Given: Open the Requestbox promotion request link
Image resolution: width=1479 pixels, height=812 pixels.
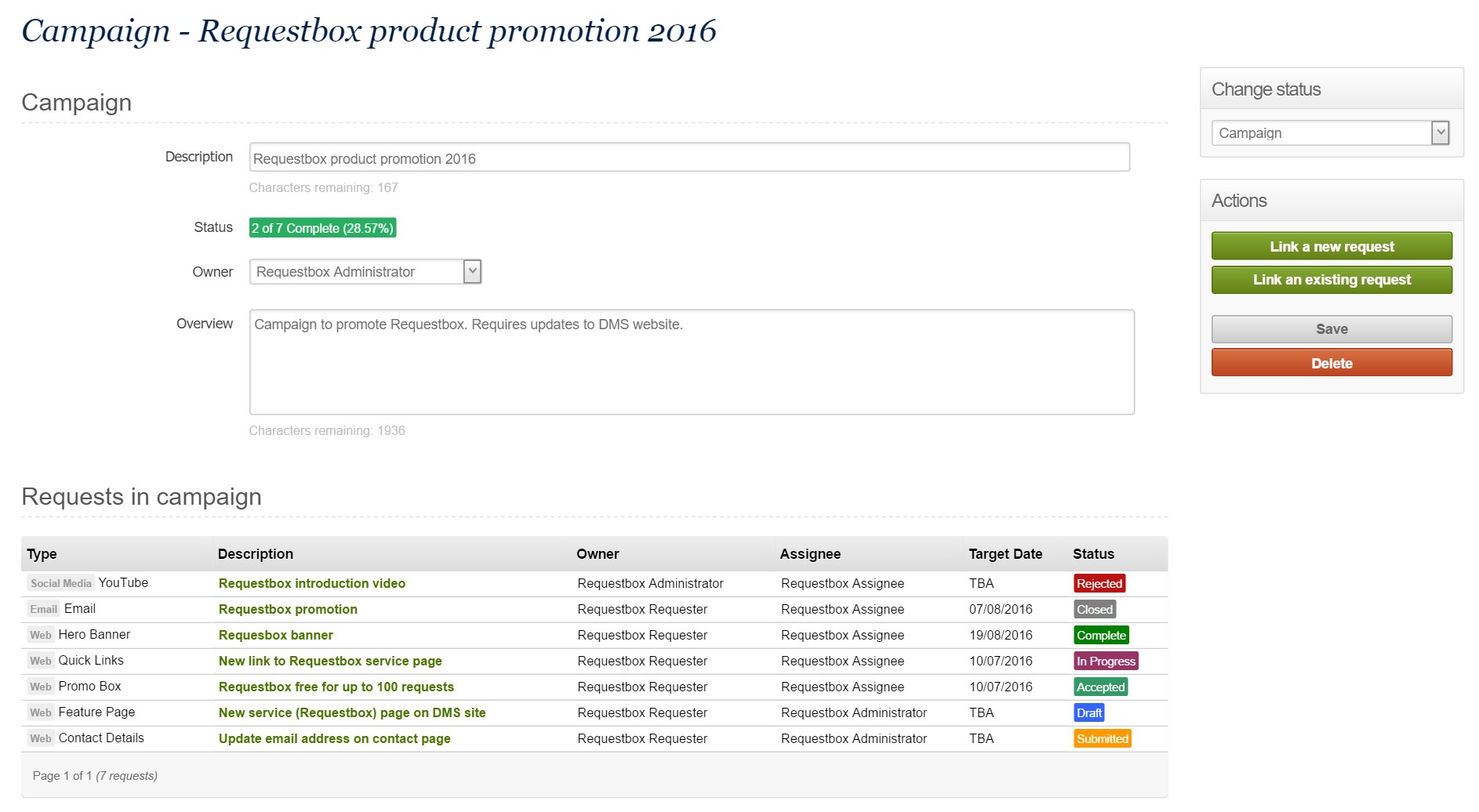Looking at the screenshot, I should click(x=287, y=610).
